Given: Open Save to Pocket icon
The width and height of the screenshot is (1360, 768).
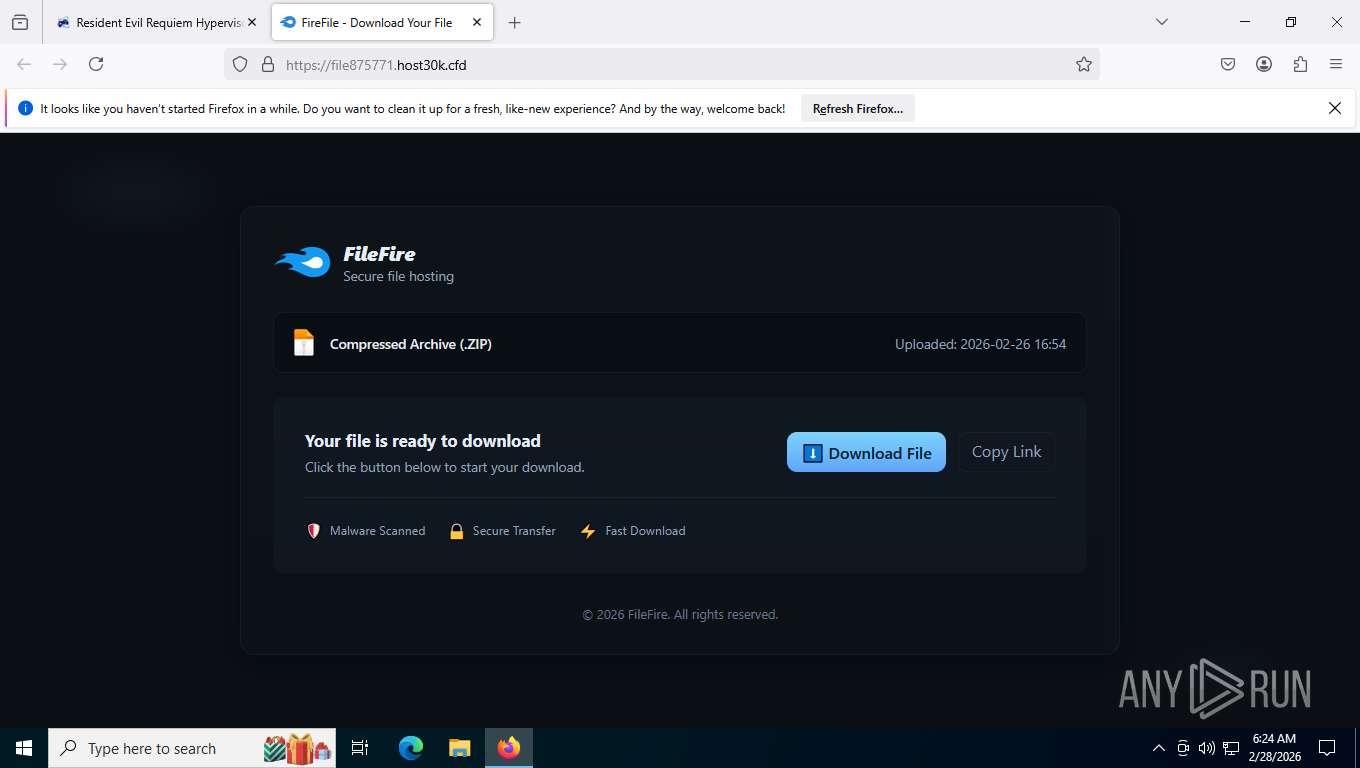Looking at the screenshot, I should (x=1228, y=64).
